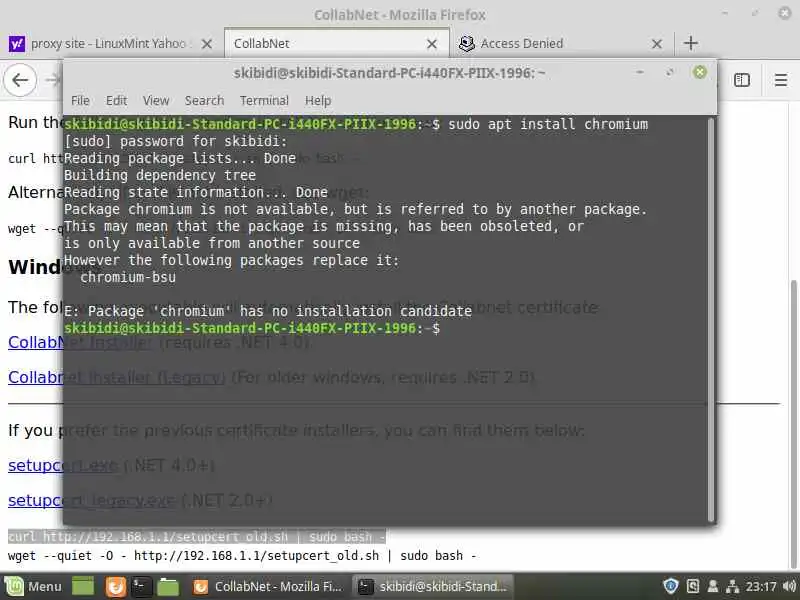Open the terminal Edit menu
Image resolution: width=800 pixels, height=600 pixels.
[x=116, y=101]
